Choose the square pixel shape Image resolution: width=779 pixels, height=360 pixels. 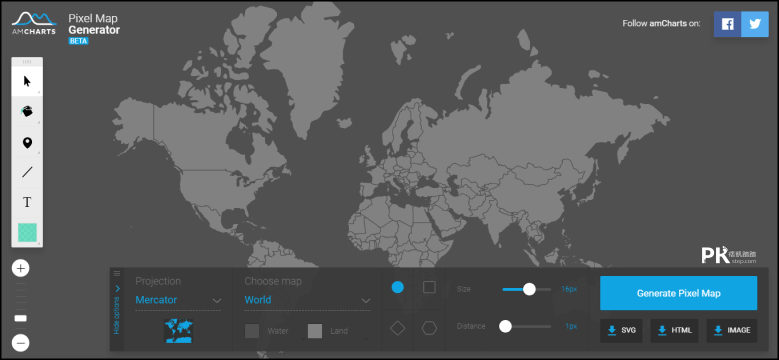[x=429, y=287]
